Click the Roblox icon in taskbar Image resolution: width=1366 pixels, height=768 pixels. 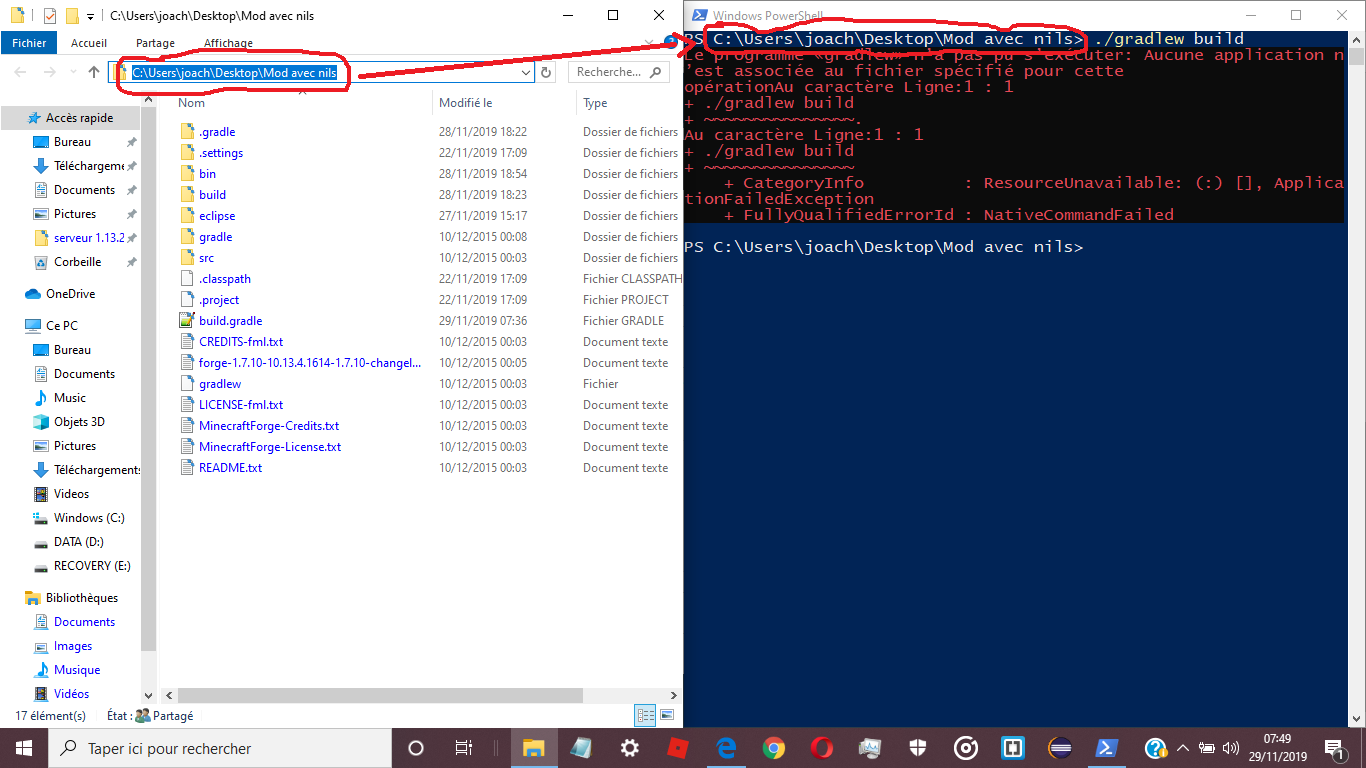[x=677, y=748]
